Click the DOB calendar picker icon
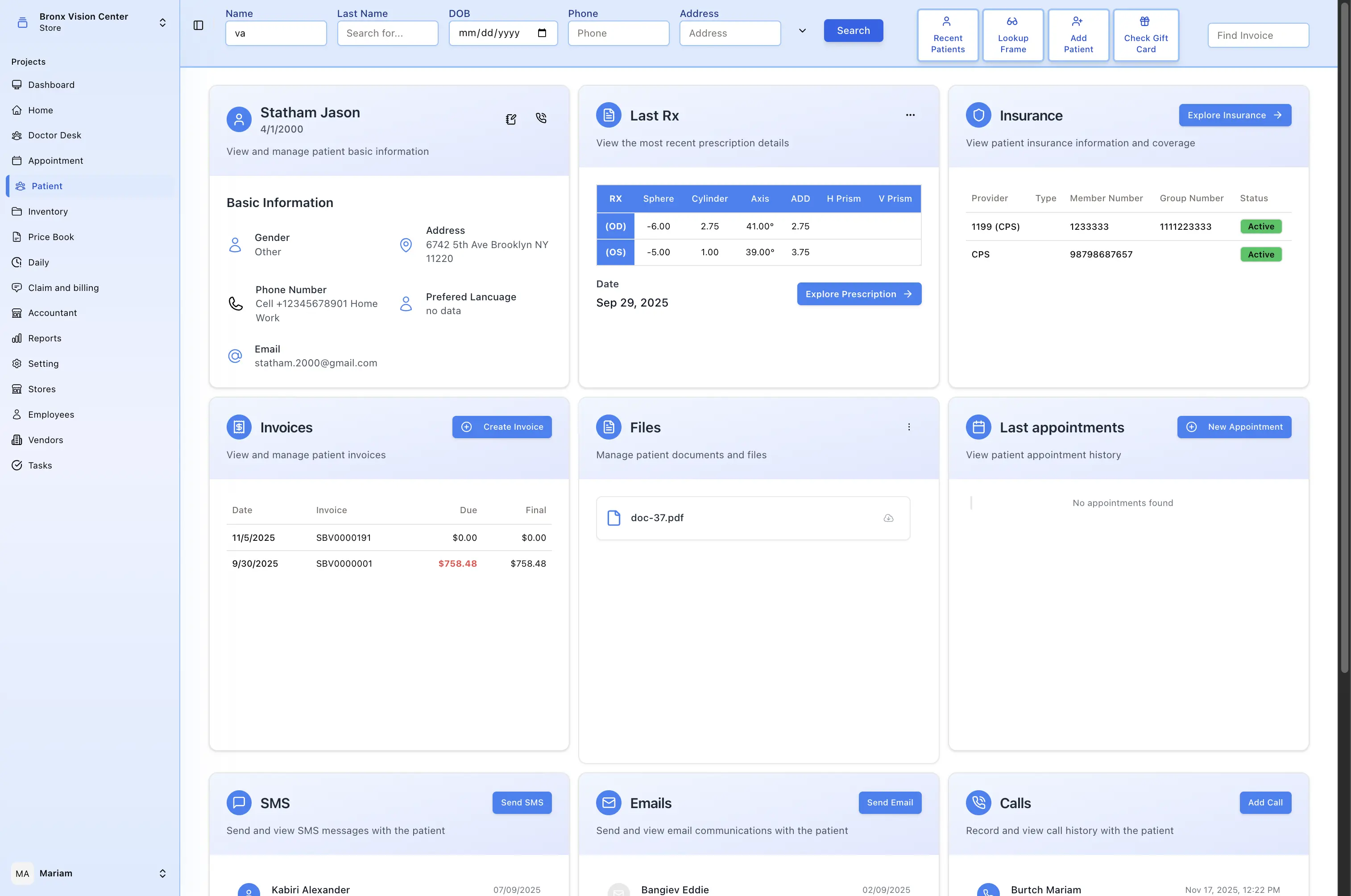1351x896 pixels. [542, 33]
